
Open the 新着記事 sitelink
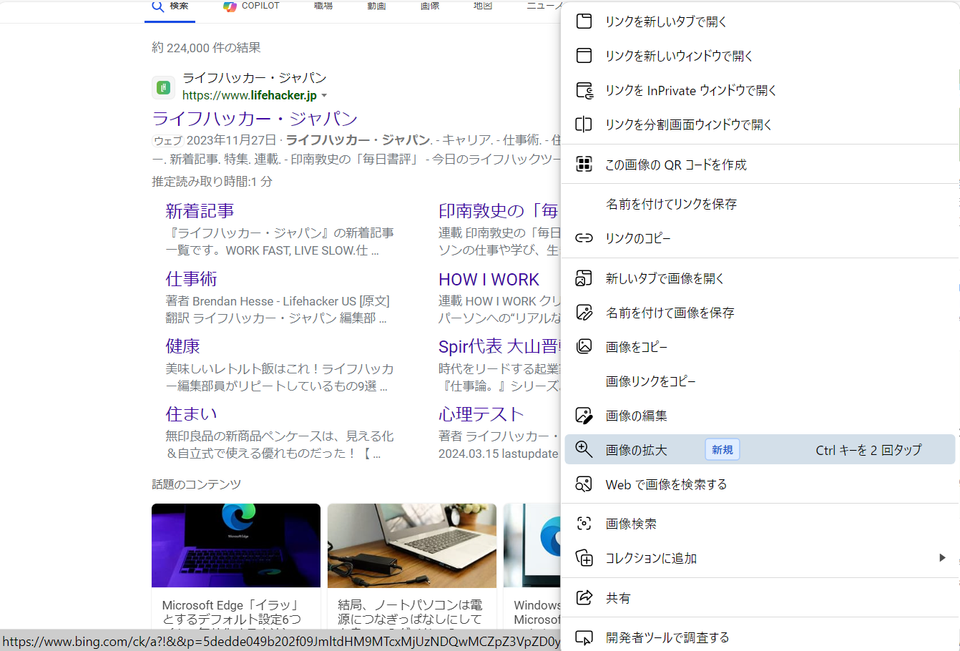click(200, 211)
